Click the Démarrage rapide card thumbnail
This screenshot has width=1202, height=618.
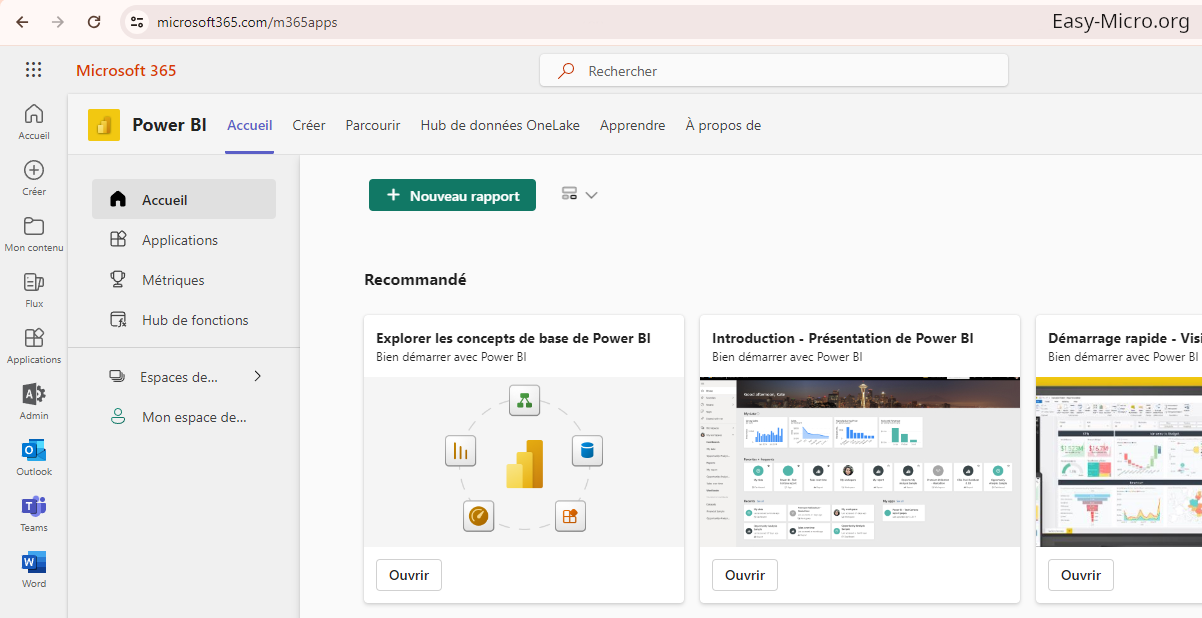(1119, 462)
